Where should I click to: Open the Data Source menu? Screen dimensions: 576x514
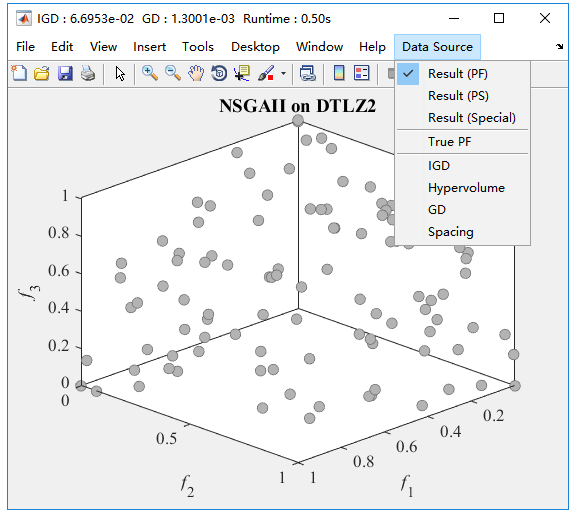pyautogui.click(x=437, y=47)
